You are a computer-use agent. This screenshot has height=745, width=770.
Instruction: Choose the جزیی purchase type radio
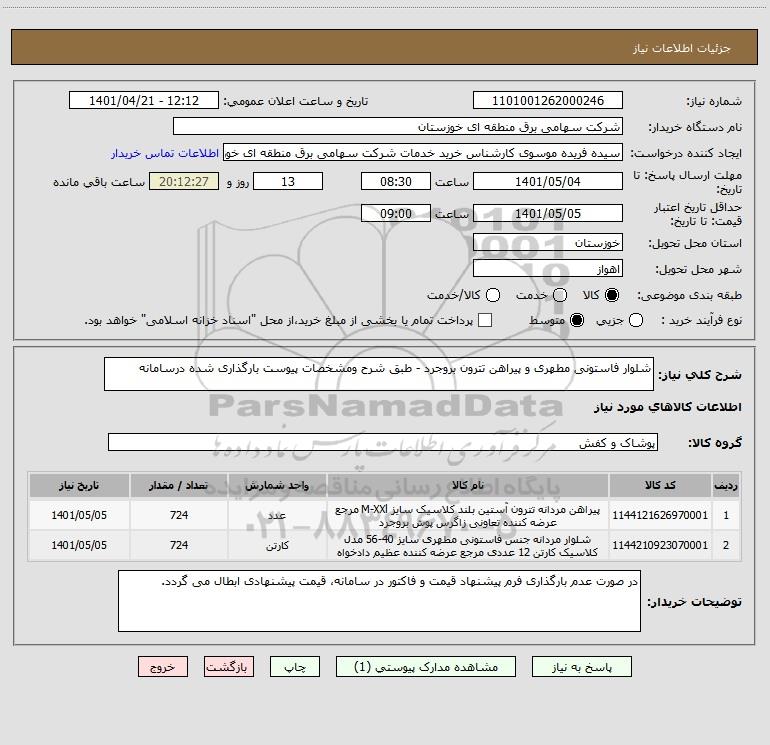pyautogui.click(x=636, y=320)
